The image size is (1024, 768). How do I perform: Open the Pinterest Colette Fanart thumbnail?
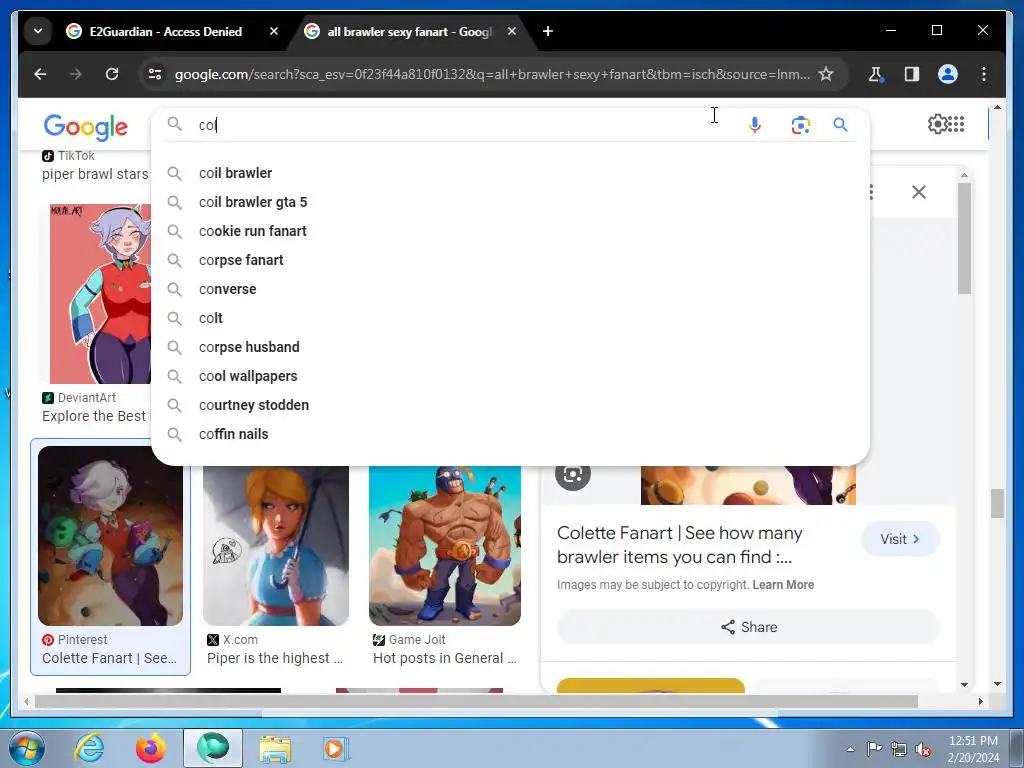click(x=110, y=536)
